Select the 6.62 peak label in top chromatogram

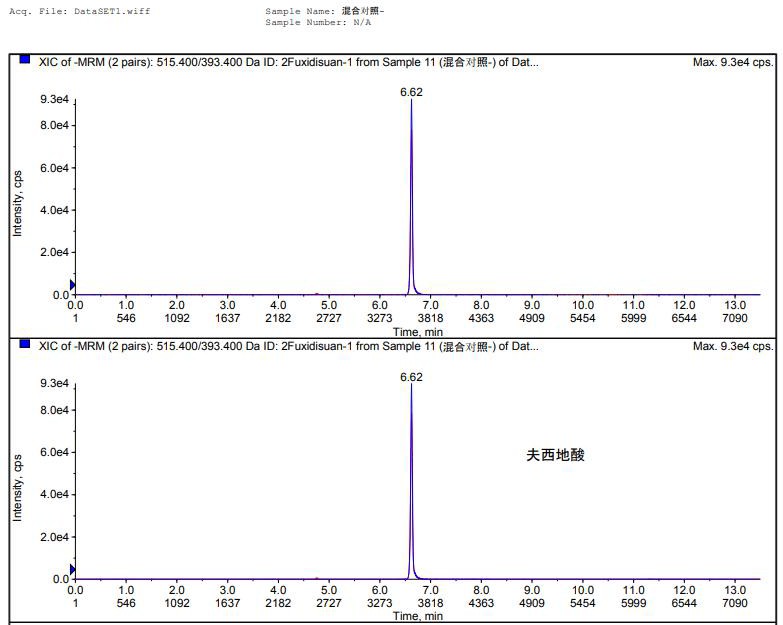point(411,91)
